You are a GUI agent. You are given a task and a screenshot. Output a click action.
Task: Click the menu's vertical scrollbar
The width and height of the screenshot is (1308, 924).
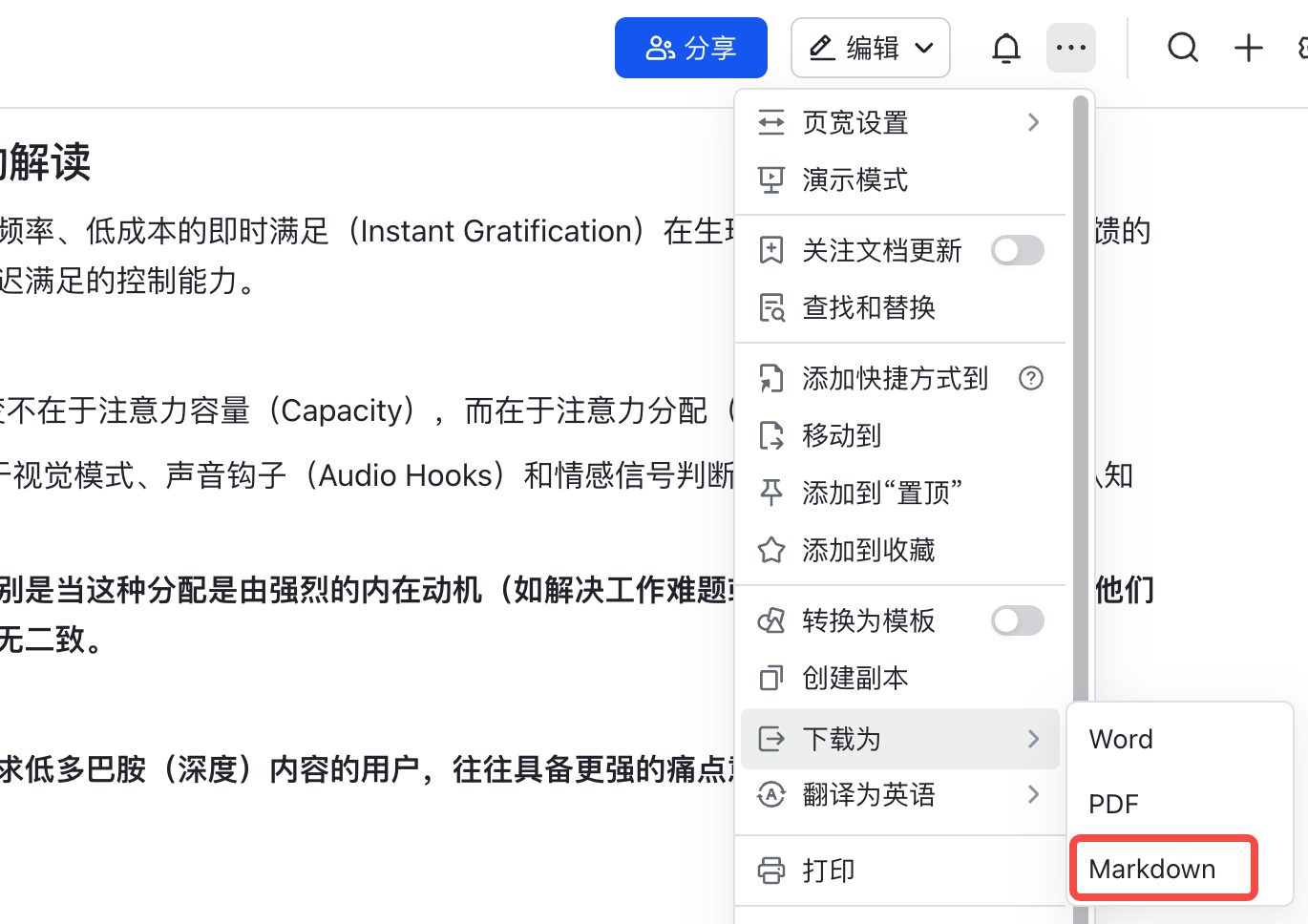[x=1081, y=401]
